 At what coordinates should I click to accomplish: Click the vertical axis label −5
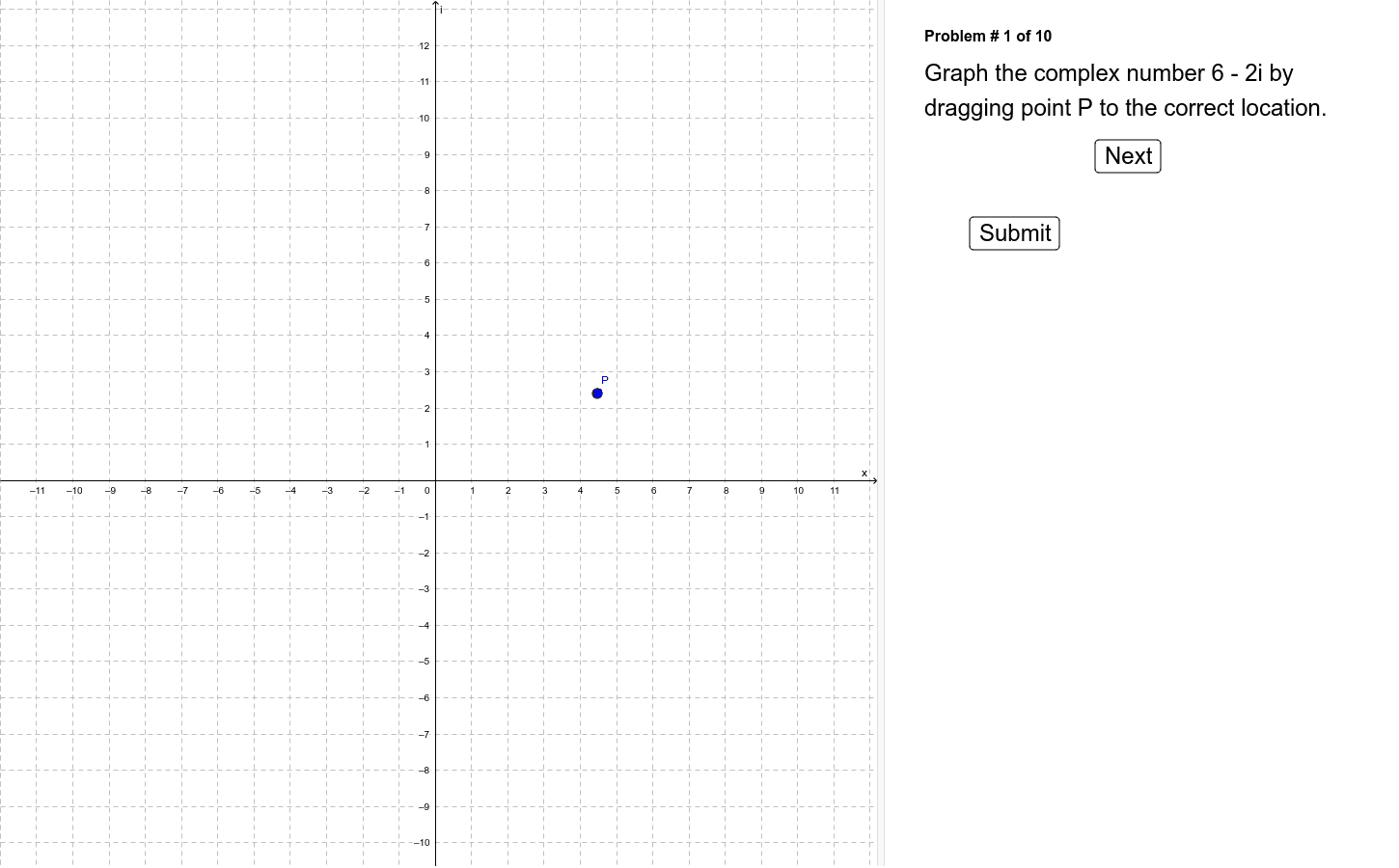pyautogui.click(x=424, y=662)
